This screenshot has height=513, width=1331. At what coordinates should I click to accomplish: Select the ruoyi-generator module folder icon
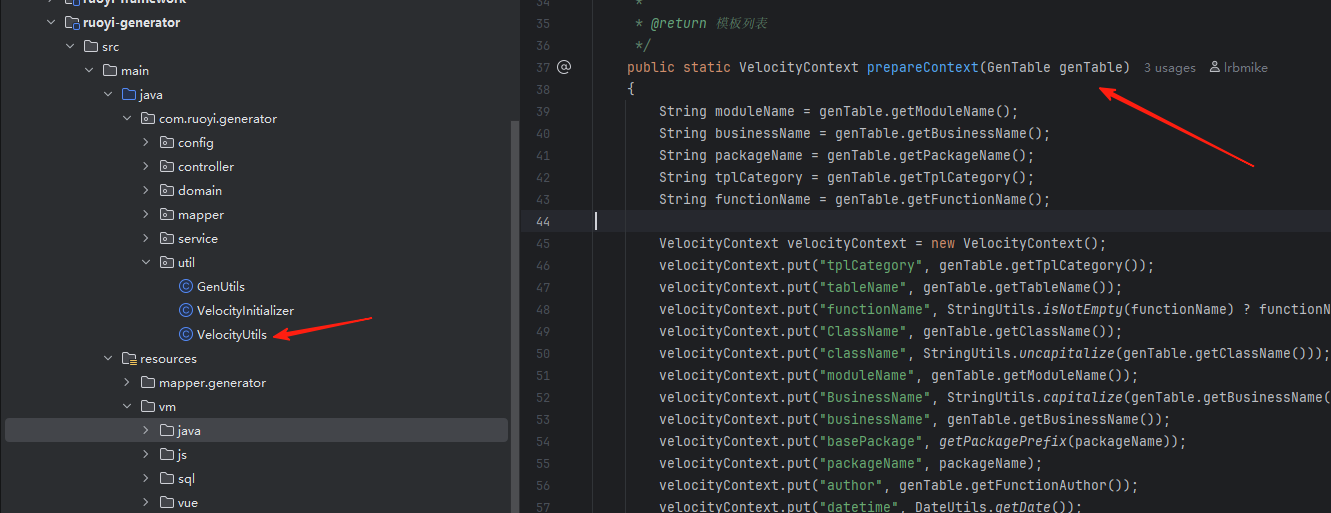click(x=71, y=22)
